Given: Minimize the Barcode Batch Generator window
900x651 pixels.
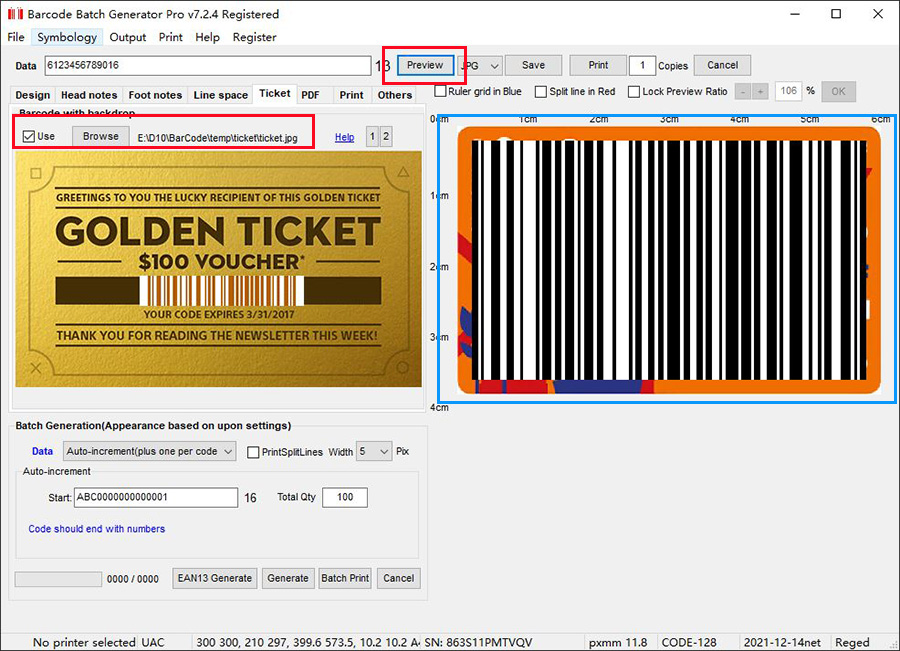Looking at the screenshot, I should [x=795, y=14].
